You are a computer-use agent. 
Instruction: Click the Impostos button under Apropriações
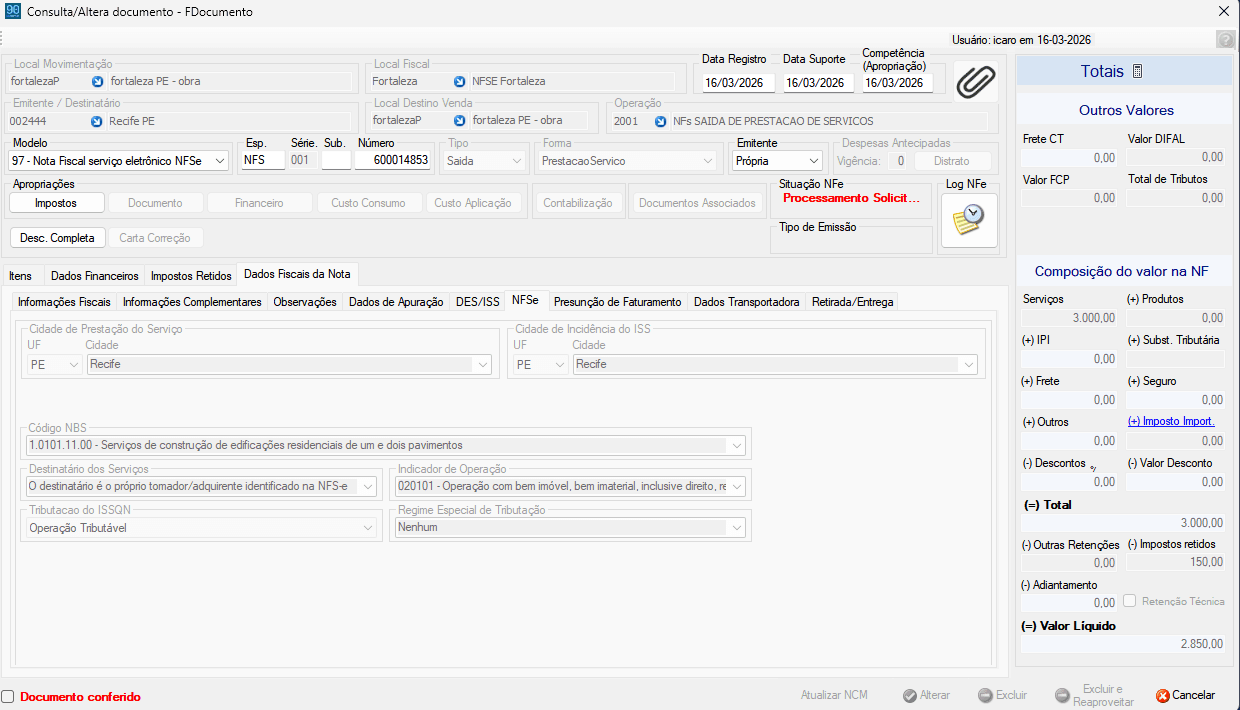point(56,203)
